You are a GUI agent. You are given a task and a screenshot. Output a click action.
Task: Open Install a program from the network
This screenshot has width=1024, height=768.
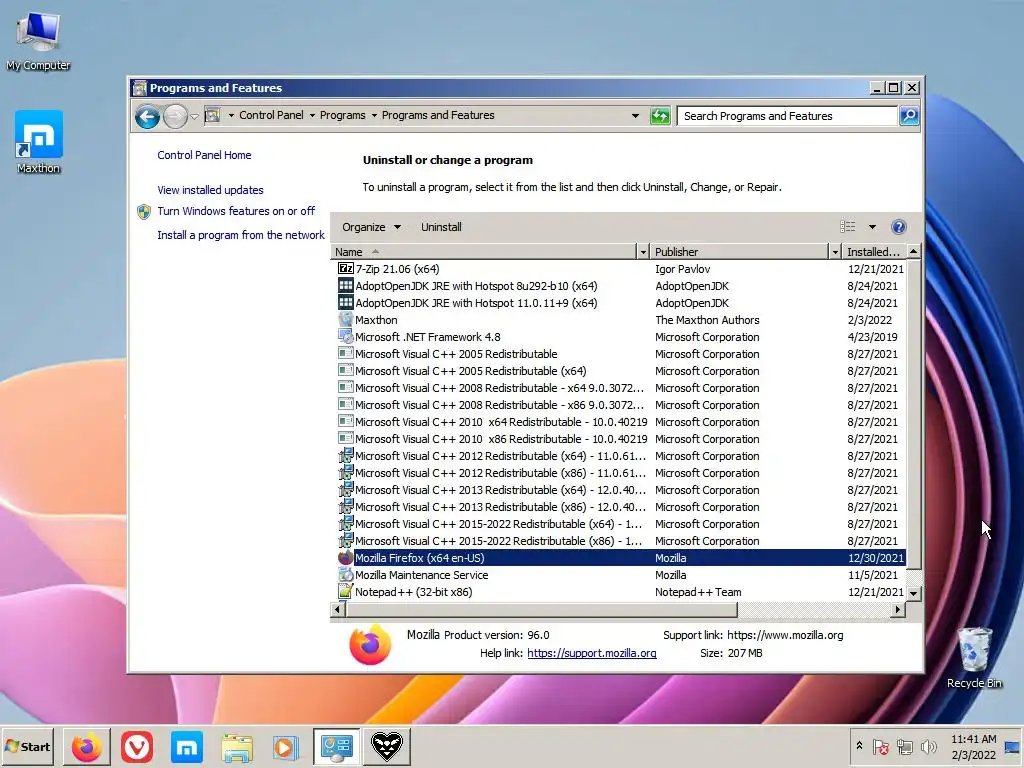coord(240,235)
